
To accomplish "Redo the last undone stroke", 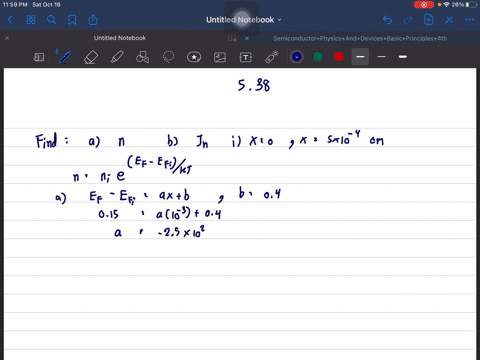I will point(408,20).
